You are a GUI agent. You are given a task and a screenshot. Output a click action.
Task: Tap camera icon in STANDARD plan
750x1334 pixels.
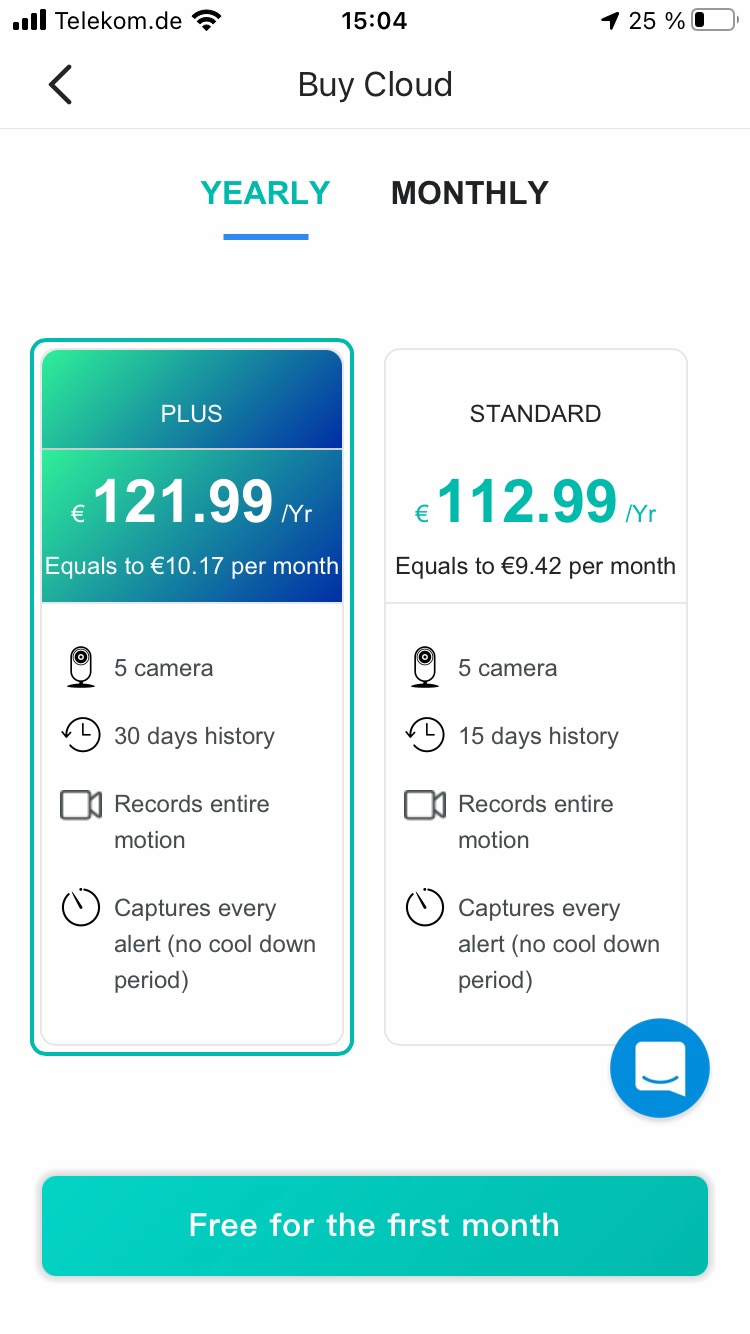click(425, 667)
